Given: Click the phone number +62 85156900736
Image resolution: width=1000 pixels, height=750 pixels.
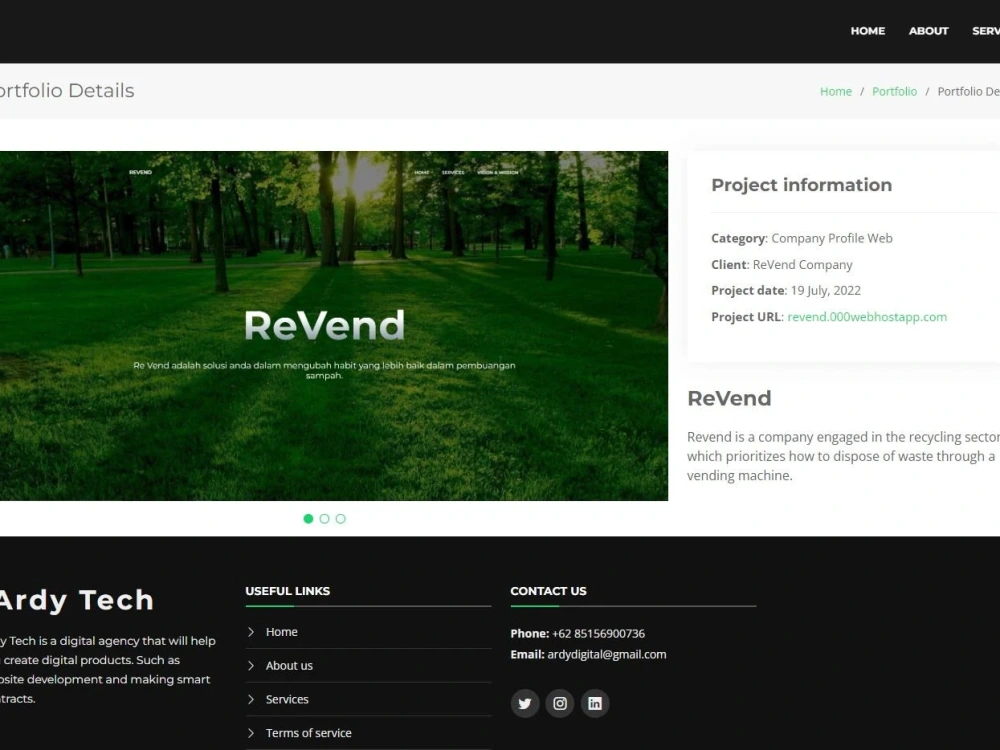Looking at the screenshot, I should pyautogui.click(x=598, y=634).
